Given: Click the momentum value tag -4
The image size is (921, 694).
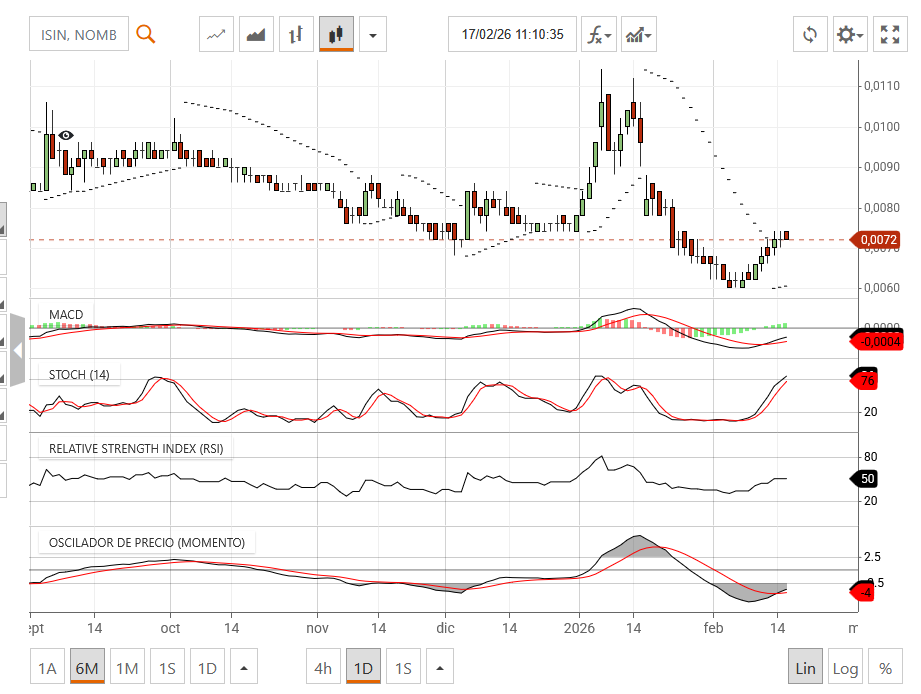Looking at the screenshot, I should pos(862,592).
